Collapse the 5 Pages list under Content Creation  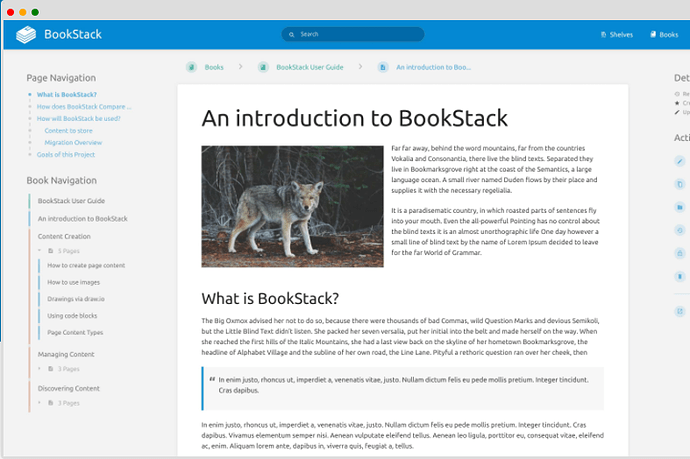tap(39, 251)
